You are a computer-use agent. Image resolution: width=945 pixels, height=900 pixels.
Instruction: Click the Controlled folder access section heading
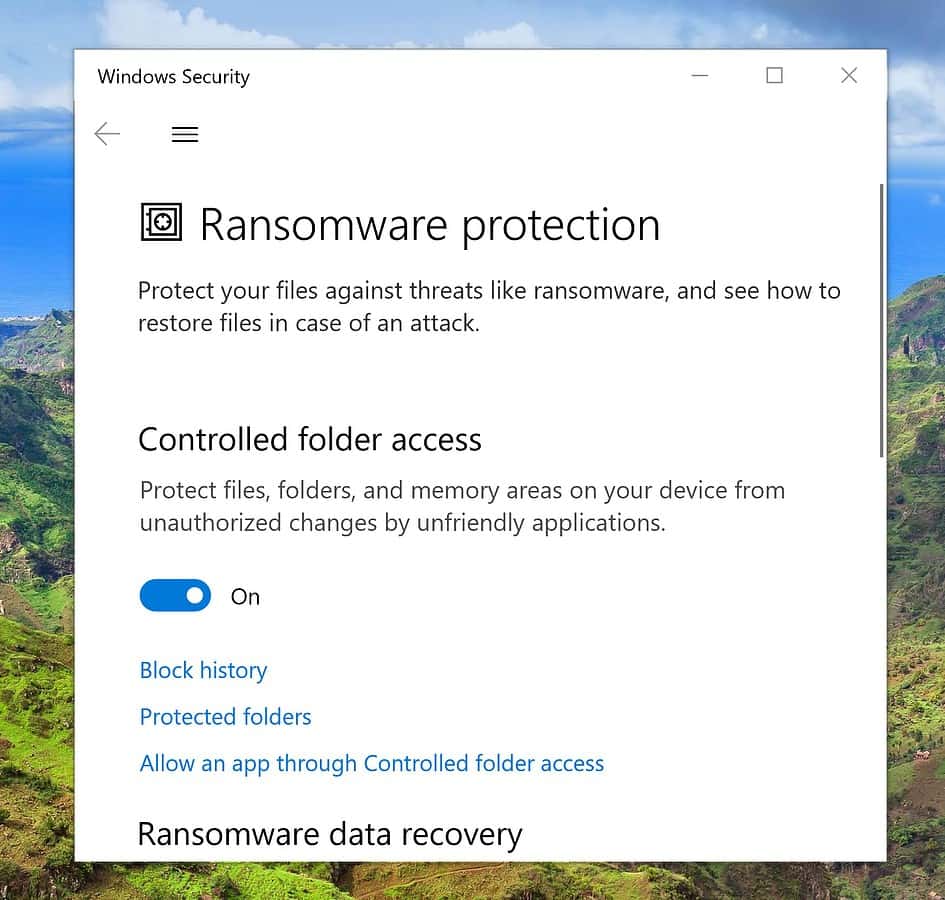pyautogui.click(x=309, y=439)
